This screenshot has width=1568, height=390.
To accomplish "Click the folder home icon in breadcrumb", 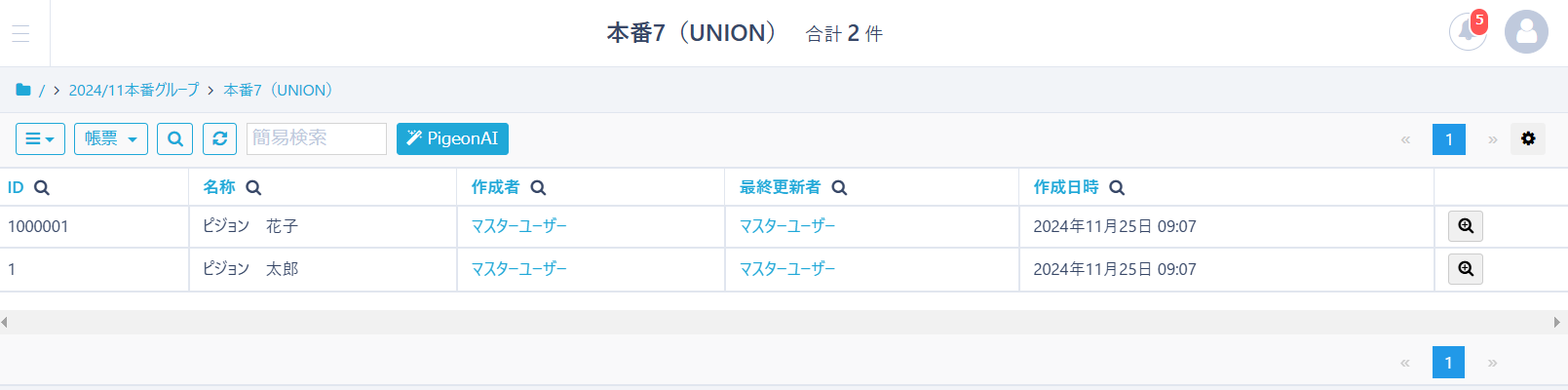I will click(x=23, y=90).
